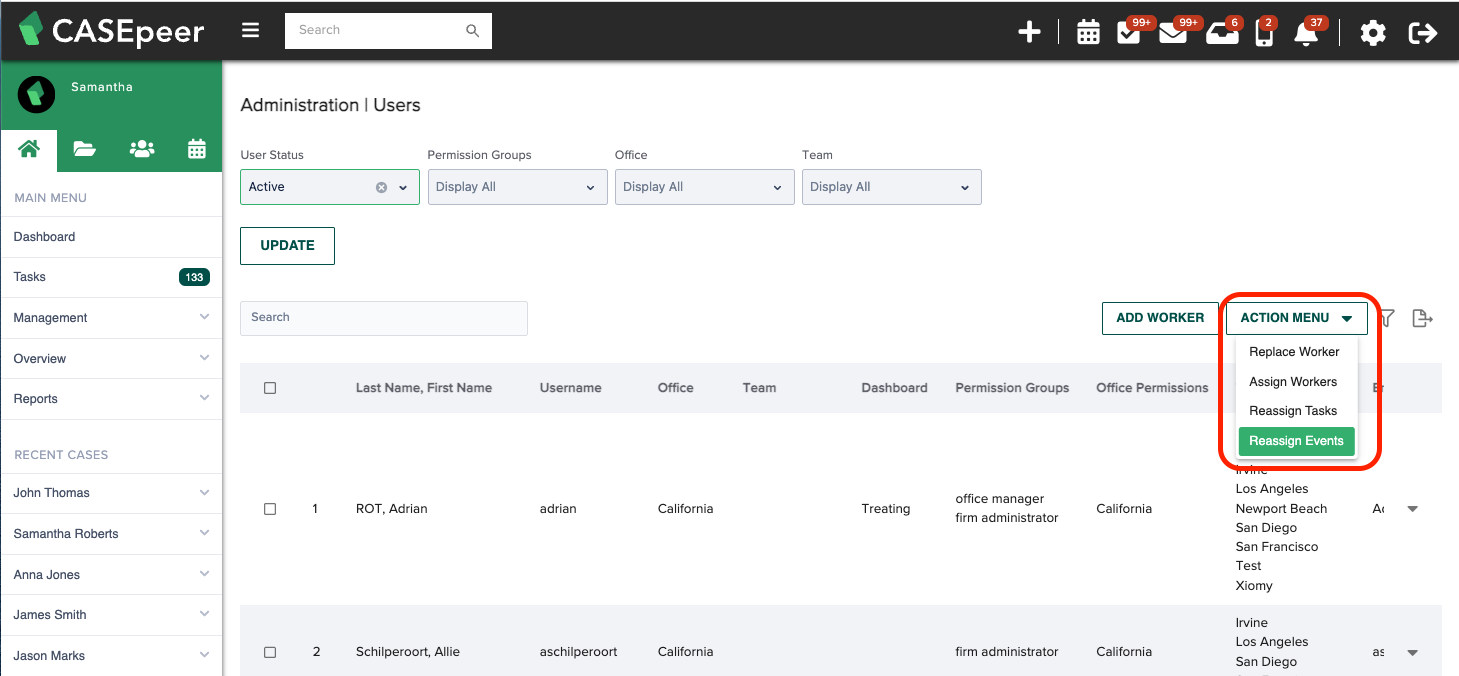1459x676 pixels.
Task: Choose Reassign Events from action menu
Action: [x=1296, y=441]
